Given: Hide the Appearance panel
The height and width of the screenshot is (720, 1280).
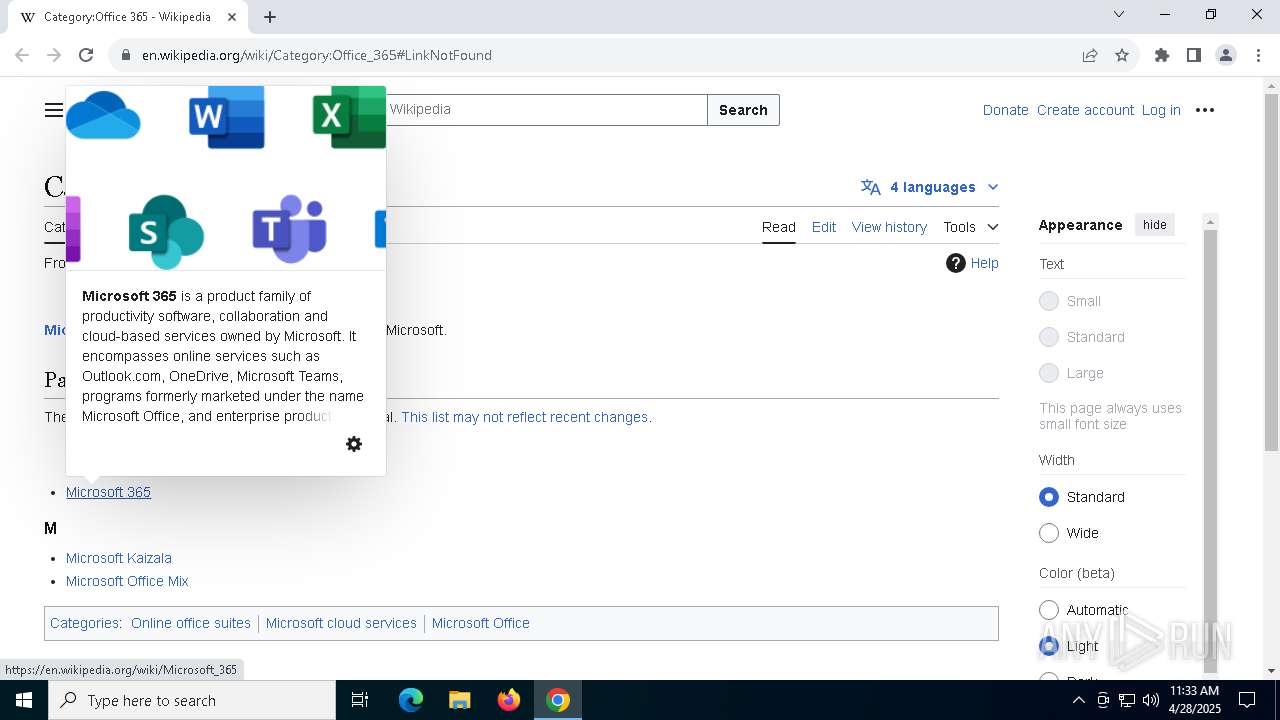Looking at the screenshot, I should coord(1155,225).
